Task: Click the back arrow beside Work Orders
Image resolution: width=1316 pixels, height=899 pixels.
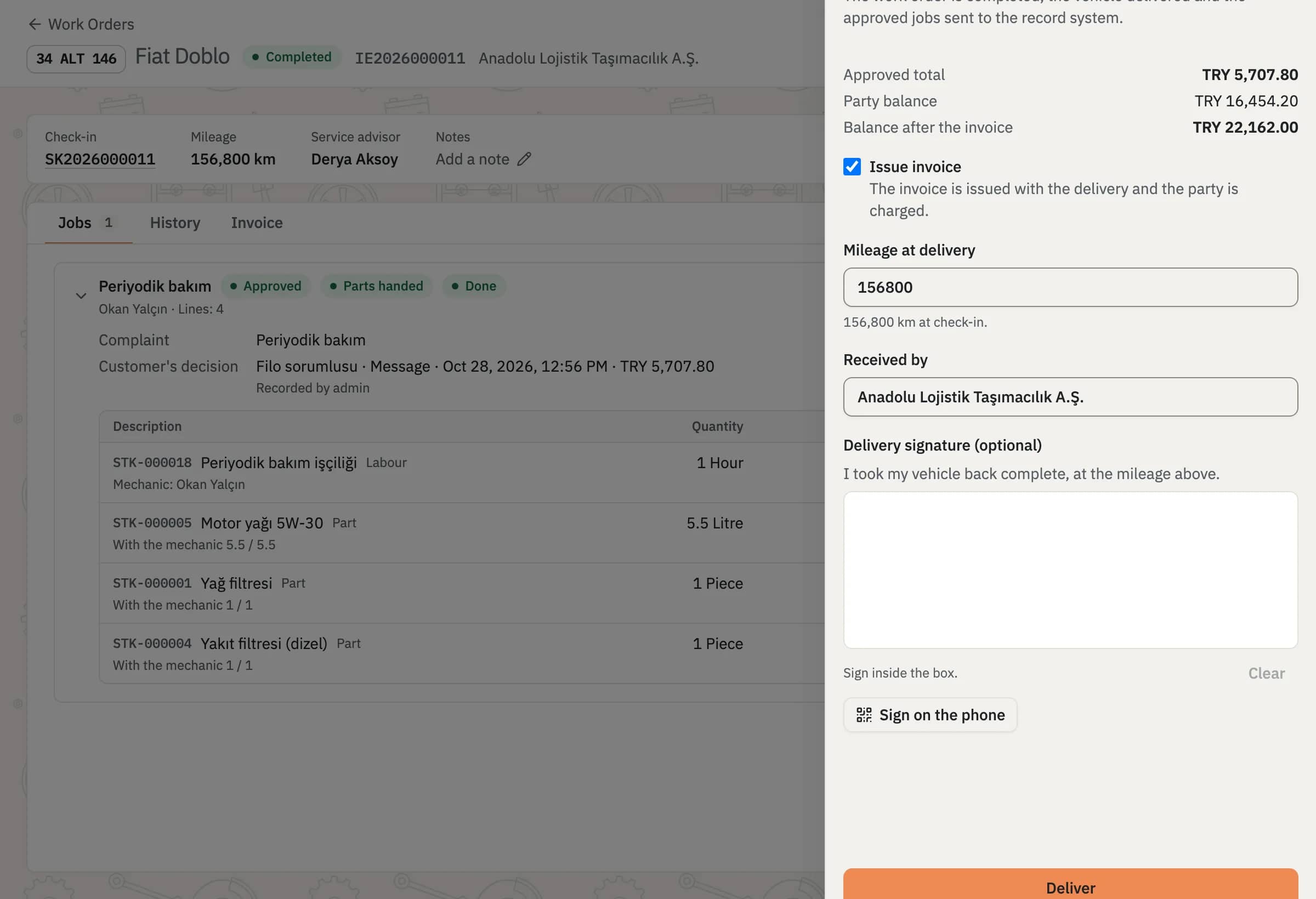Action: tap(35, 24)
